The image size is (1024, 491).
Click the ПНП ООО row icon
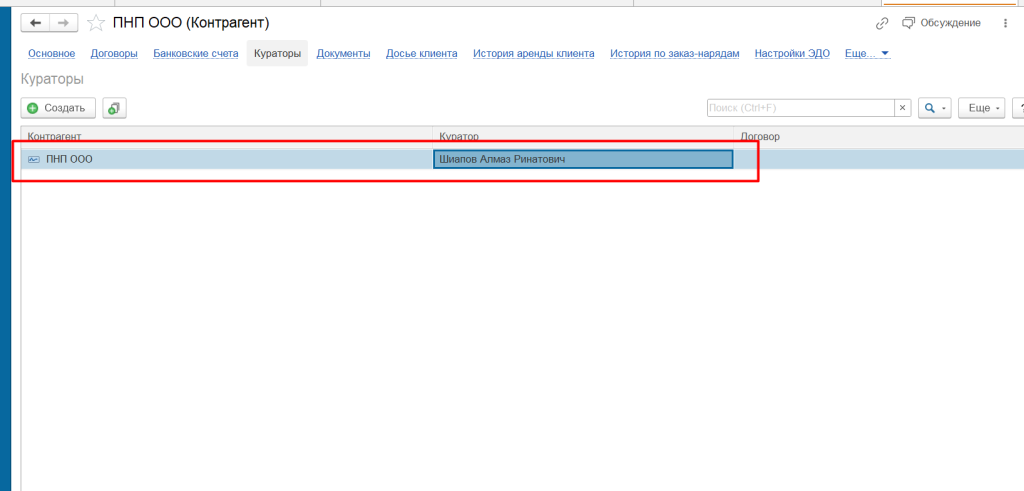(x=34, y=159)
